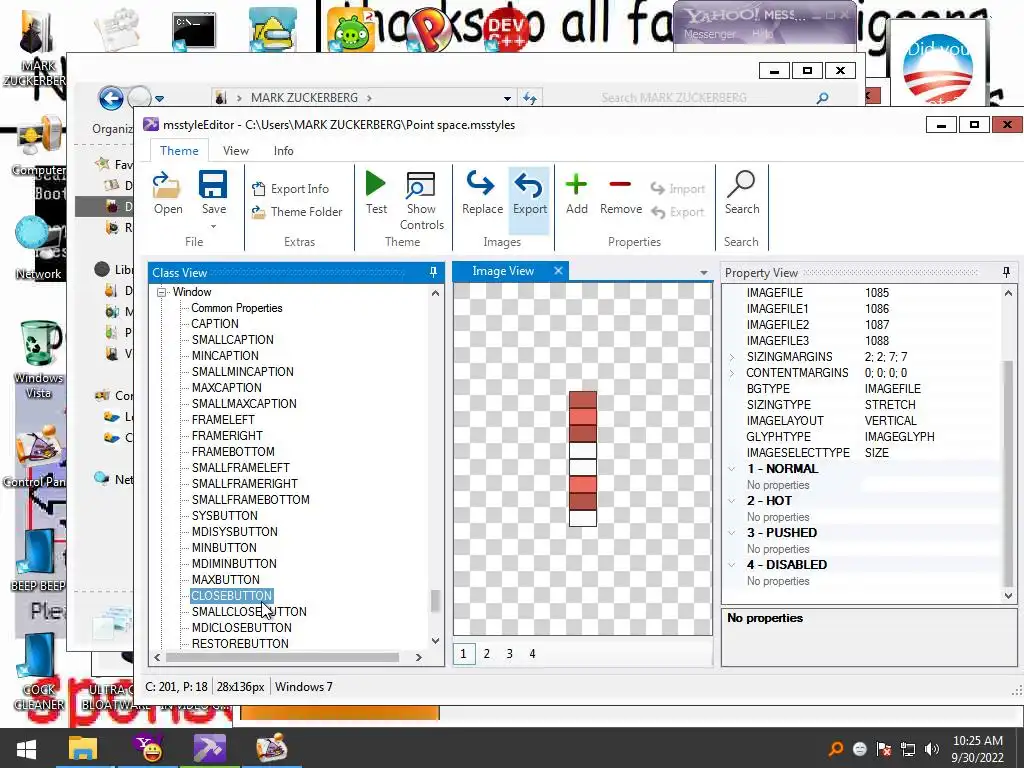1024x768 pixels.
Task: Pin the Class View panel
Action: pyautogui.click(x=433, y=272)
